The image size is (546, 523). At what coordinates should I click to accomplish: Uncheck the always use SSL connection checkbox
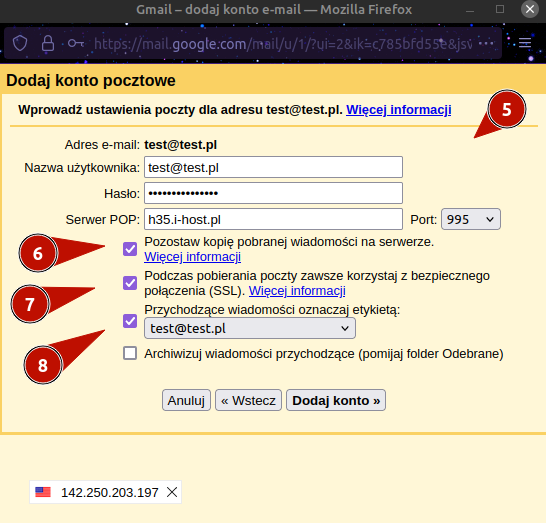(x=130, y=283)
